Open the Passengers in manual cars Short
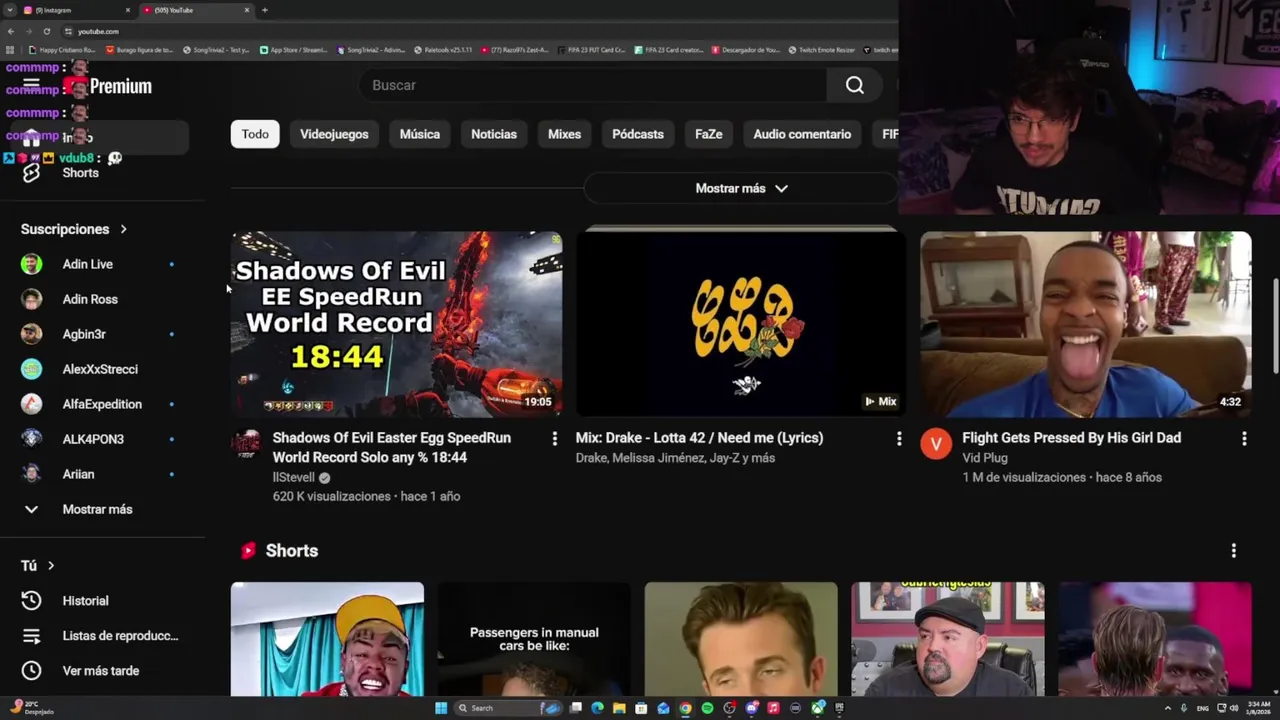Screen dimensions: 1280x720 [534, 639]
